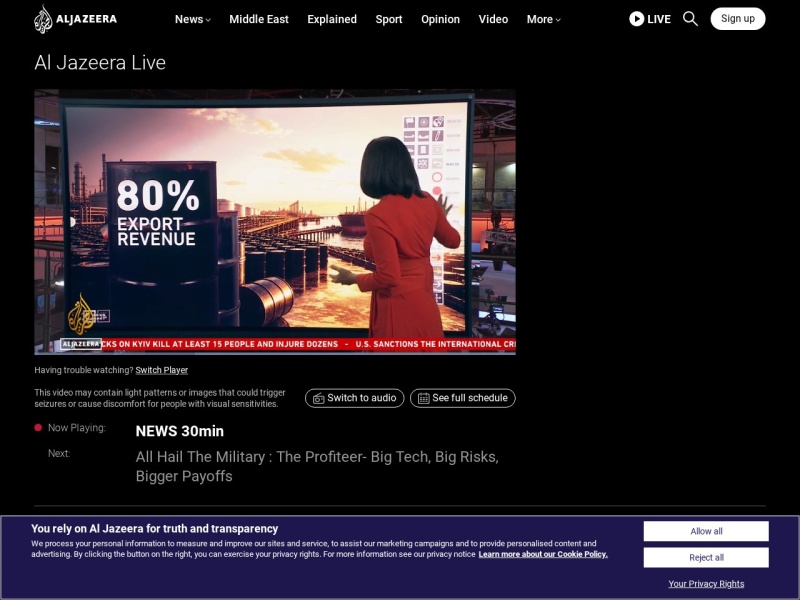Click the red Now Playing indicator dot
This screenshot has width=800, height=600.
click(38, 428)
